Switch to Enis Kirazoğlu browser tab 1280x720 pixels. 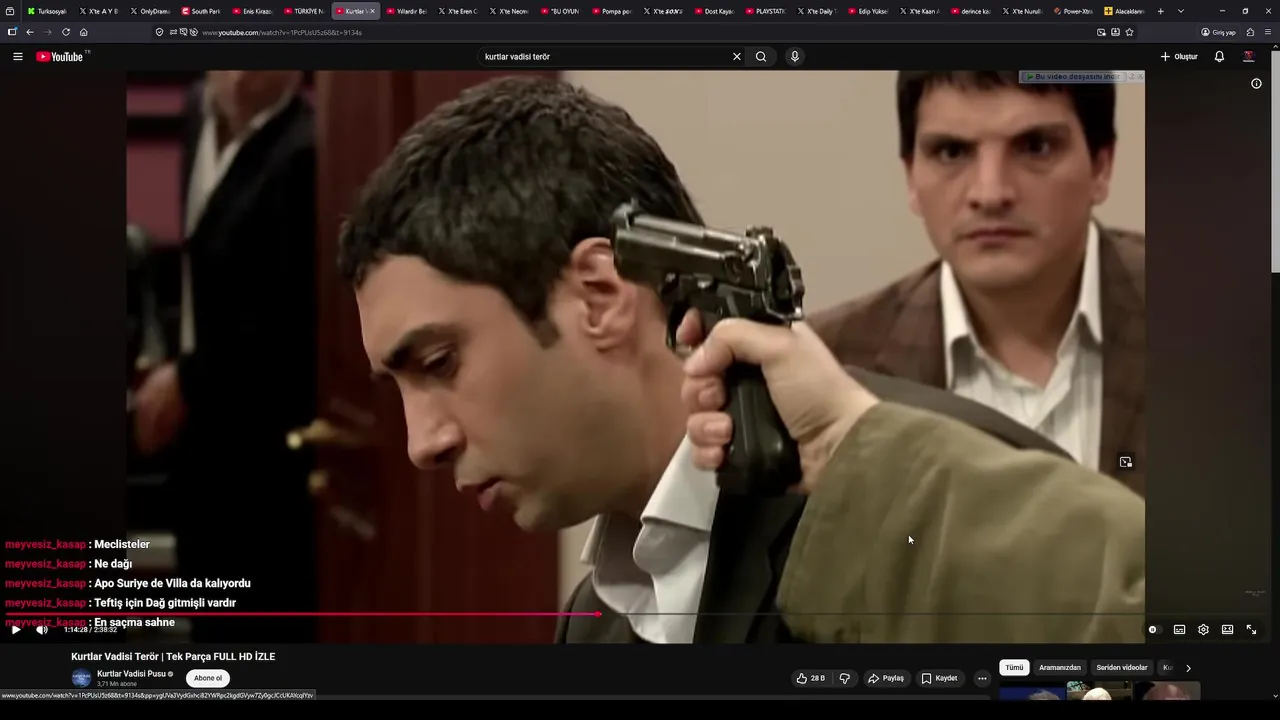[252, 11]
